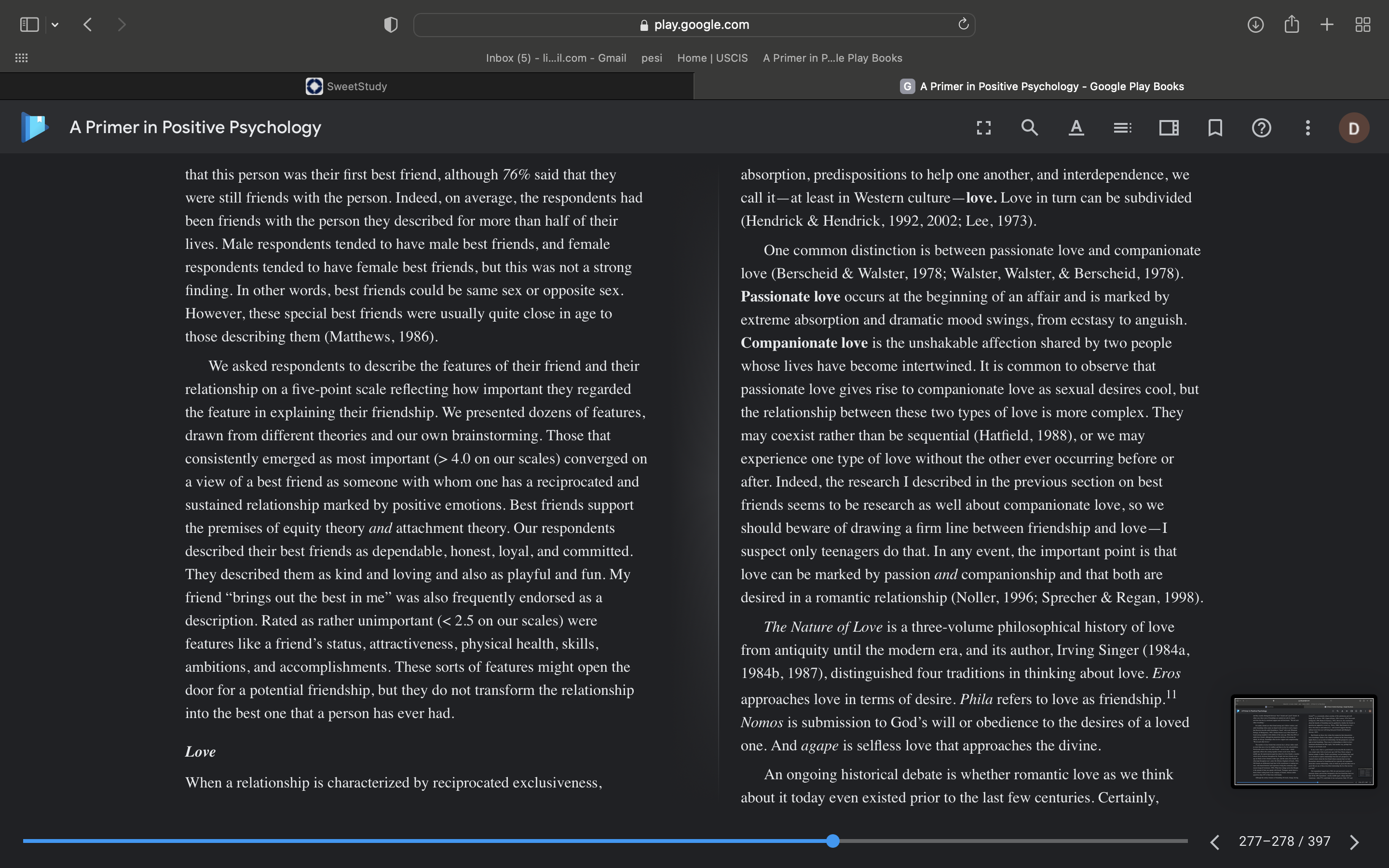The height and width of the screenshot is (868, 1389).
Task: Click the floating screenshot preview thumbnail
Action: pos(1304,741)
